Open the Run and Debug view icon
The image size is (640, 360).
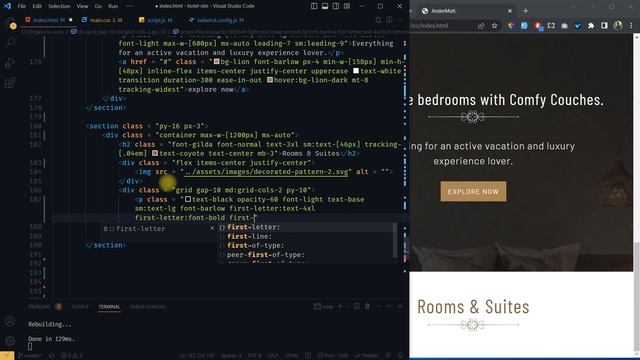(x=10, y=62)
